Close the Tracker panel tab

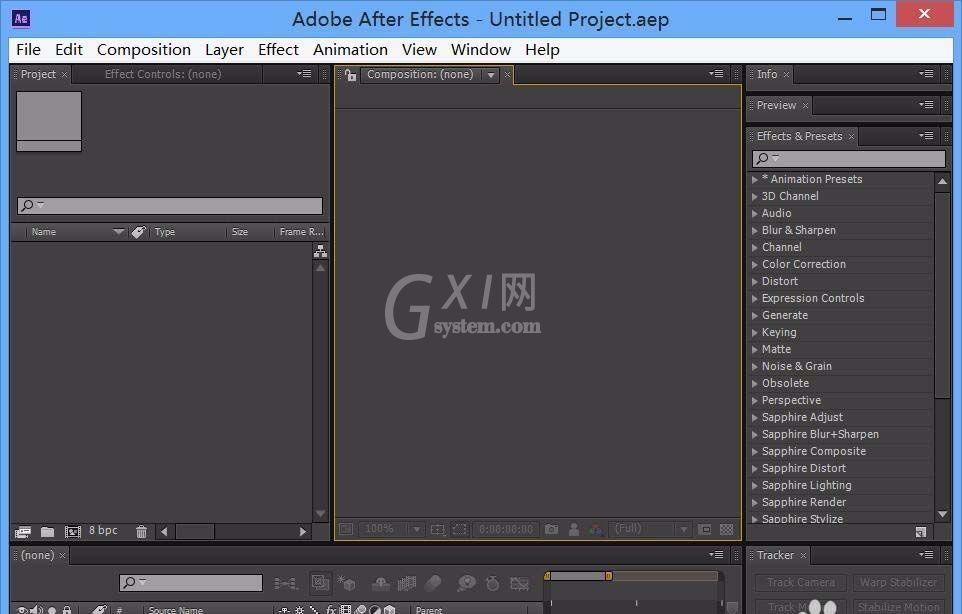(803, 556)
